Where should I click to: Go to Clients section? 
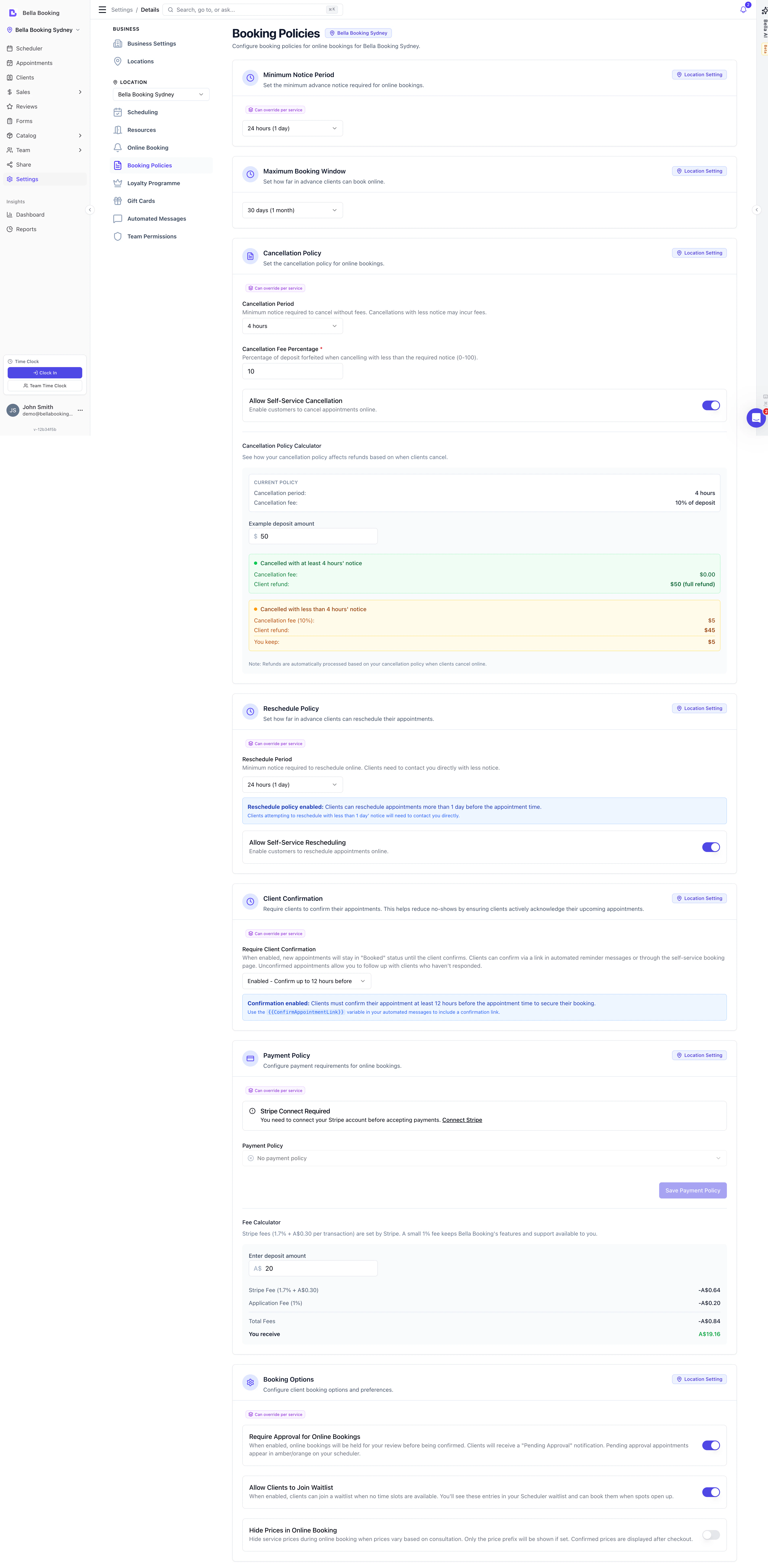tap(45, 78)
